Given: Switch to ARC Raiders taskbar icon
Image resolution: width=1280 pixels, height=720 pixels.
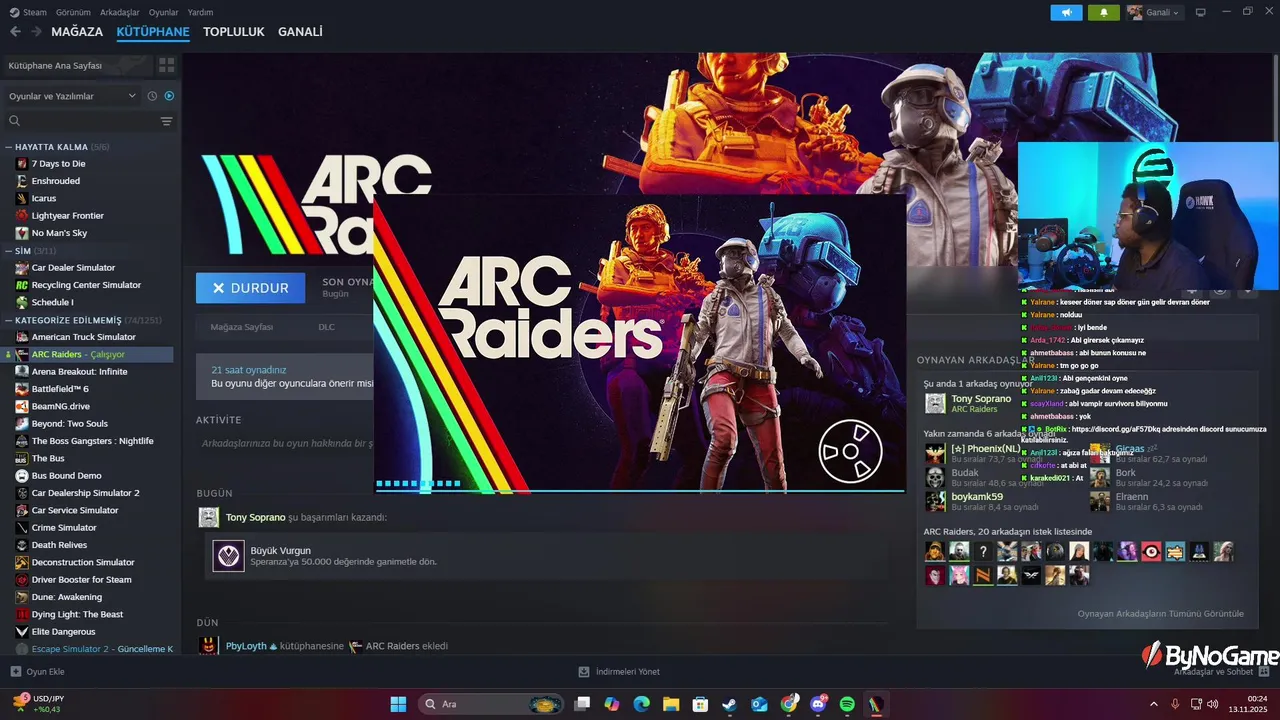Looking at the screenshot, I should pyautogui.click(x=876, y=704).
